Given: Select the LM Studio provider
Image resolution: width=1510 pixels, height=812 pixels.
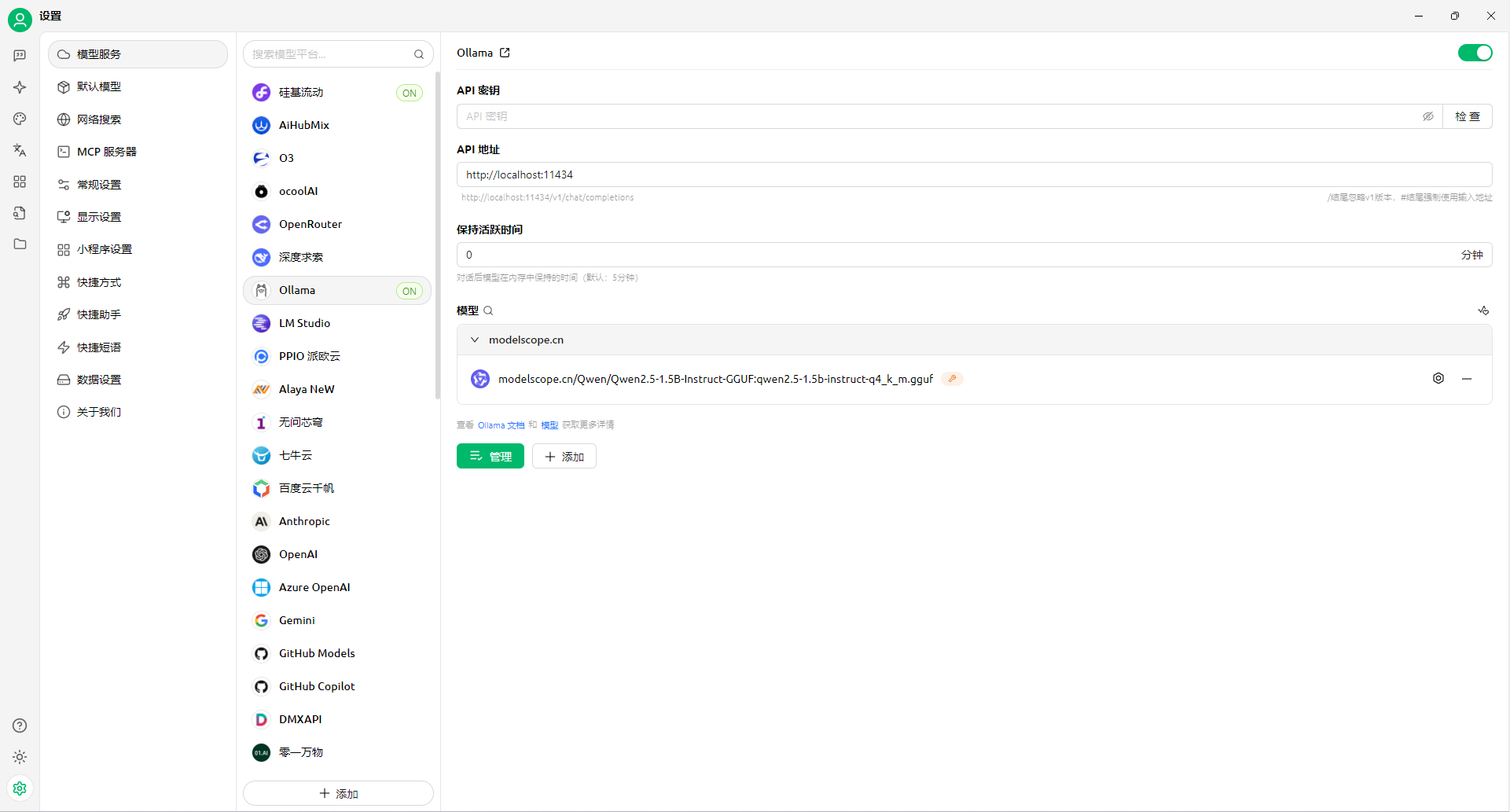Looking at the screenshot, I should pos(304,323).
